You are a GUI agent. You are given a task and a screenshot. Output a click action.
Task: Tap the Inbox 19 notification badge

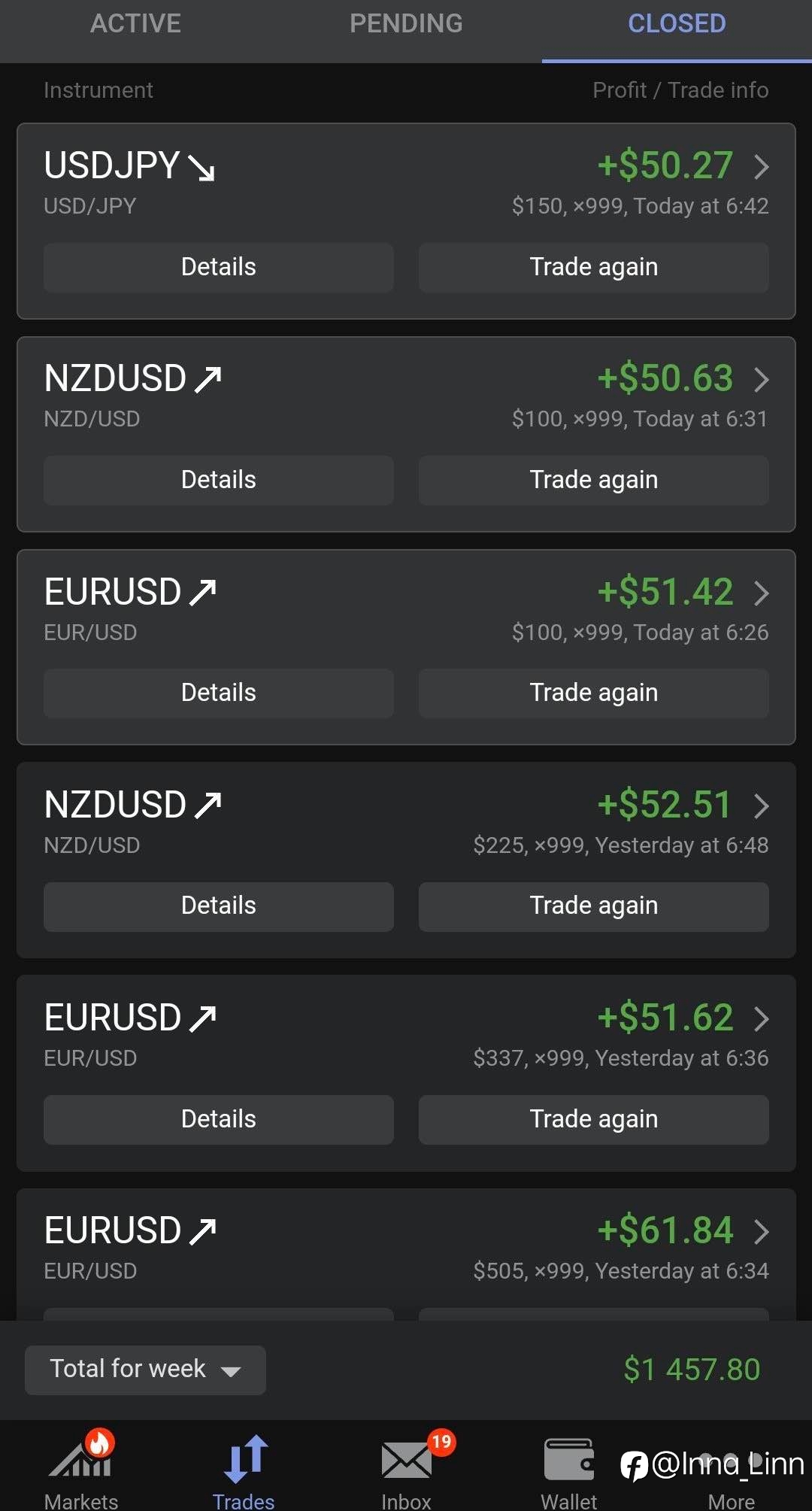coord(441,1442)
